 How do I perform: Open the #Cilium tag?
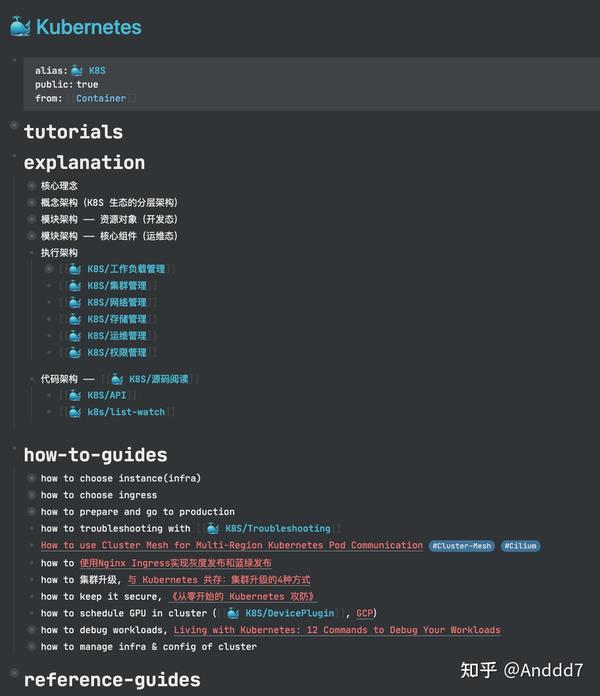(520, 546)
